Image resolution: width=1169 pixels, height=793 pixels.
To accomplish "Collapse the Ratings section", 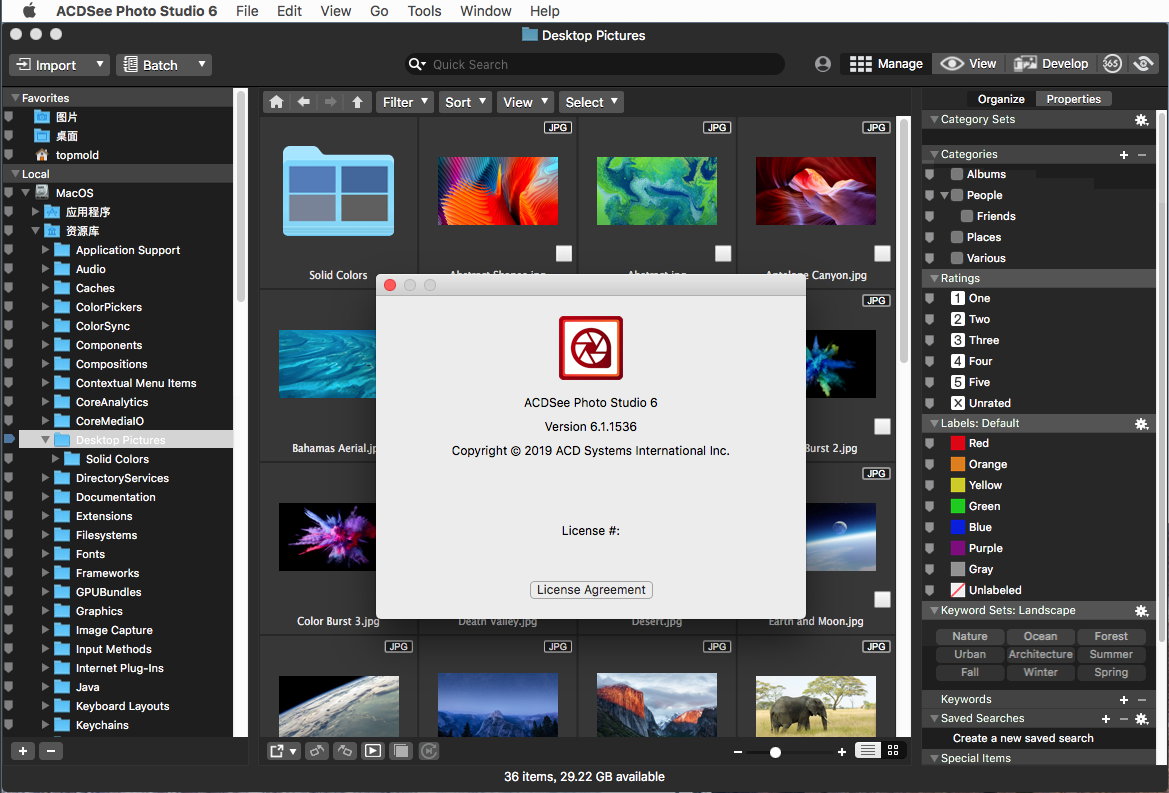I will coord(933,278).
